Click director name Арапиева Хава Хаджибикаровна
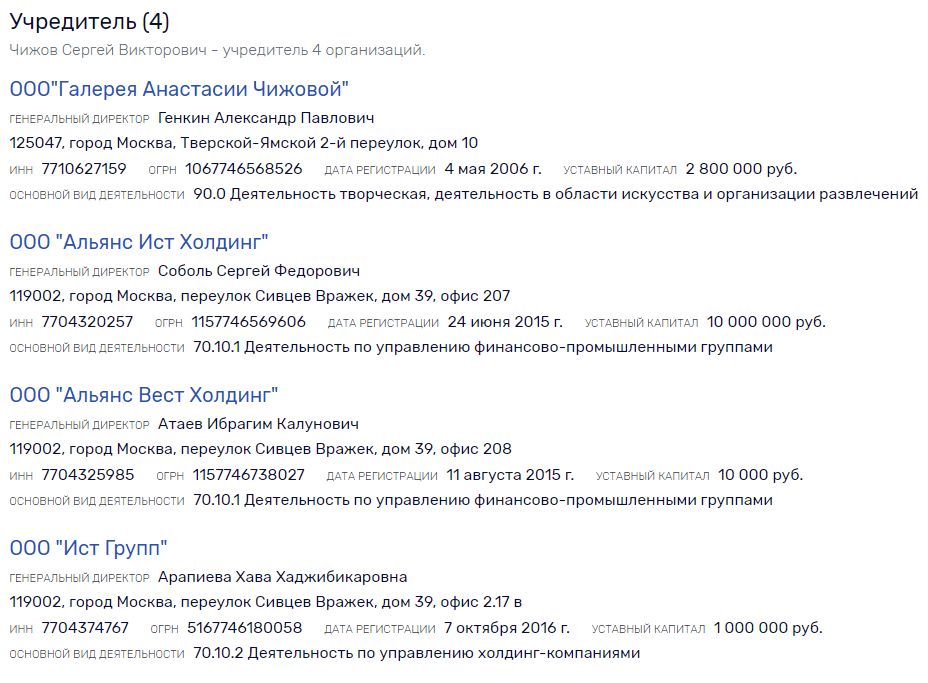928x683 pixels. pyautogui.click(x=282, y=576)
